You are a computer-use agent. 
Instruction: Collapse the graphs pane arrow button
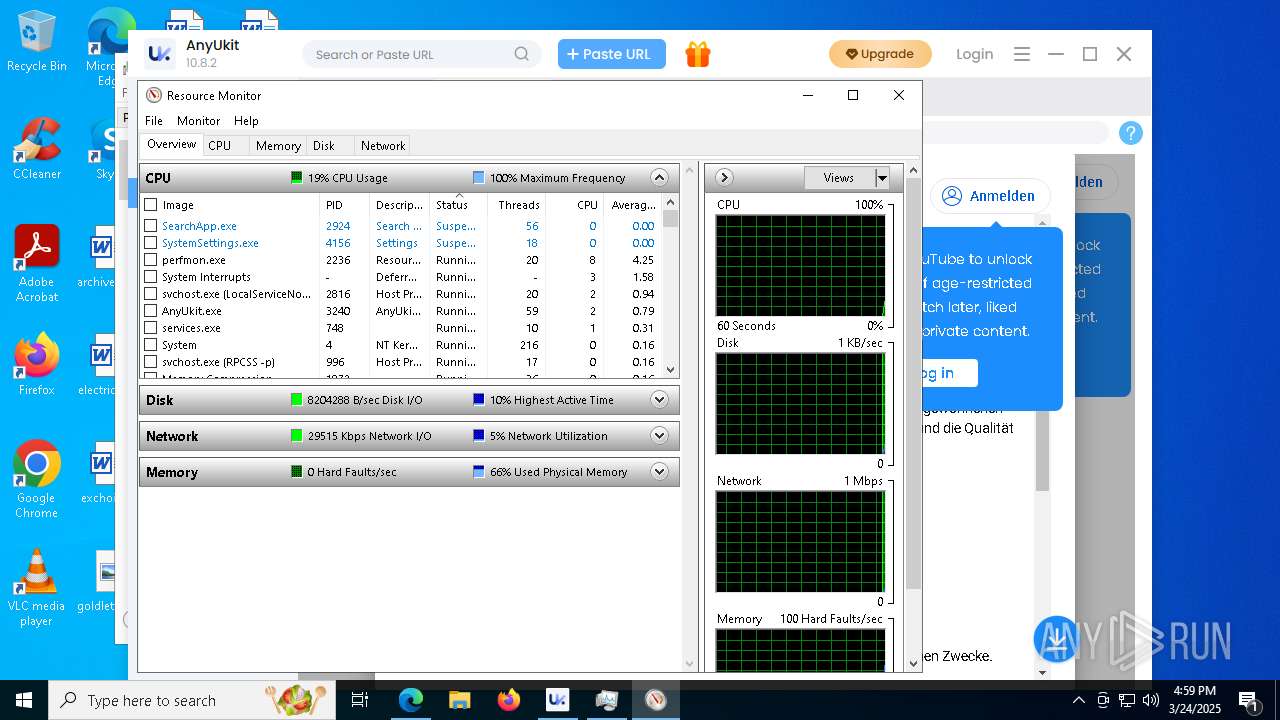click(724, 178)
